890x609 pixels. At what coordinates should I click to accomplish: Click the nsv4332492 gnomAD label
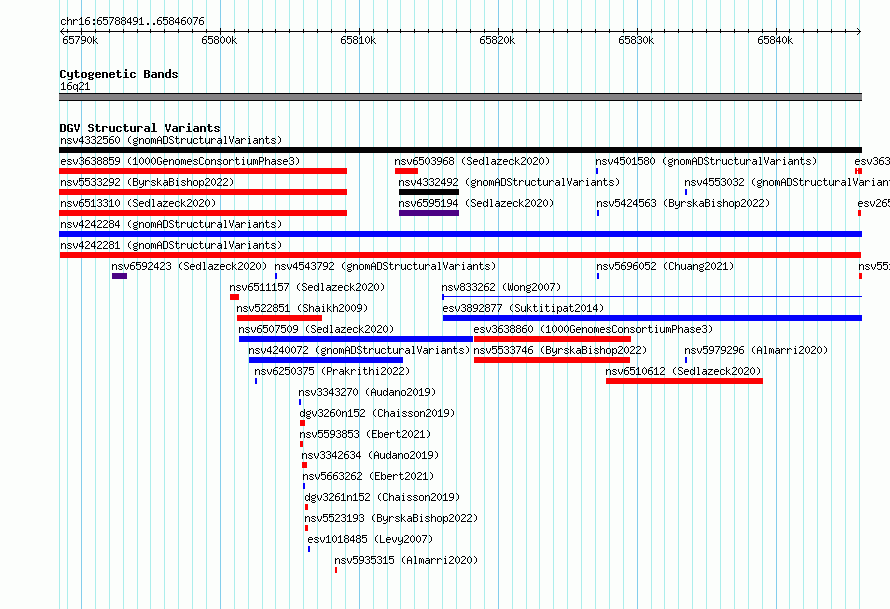pos(509,182)
